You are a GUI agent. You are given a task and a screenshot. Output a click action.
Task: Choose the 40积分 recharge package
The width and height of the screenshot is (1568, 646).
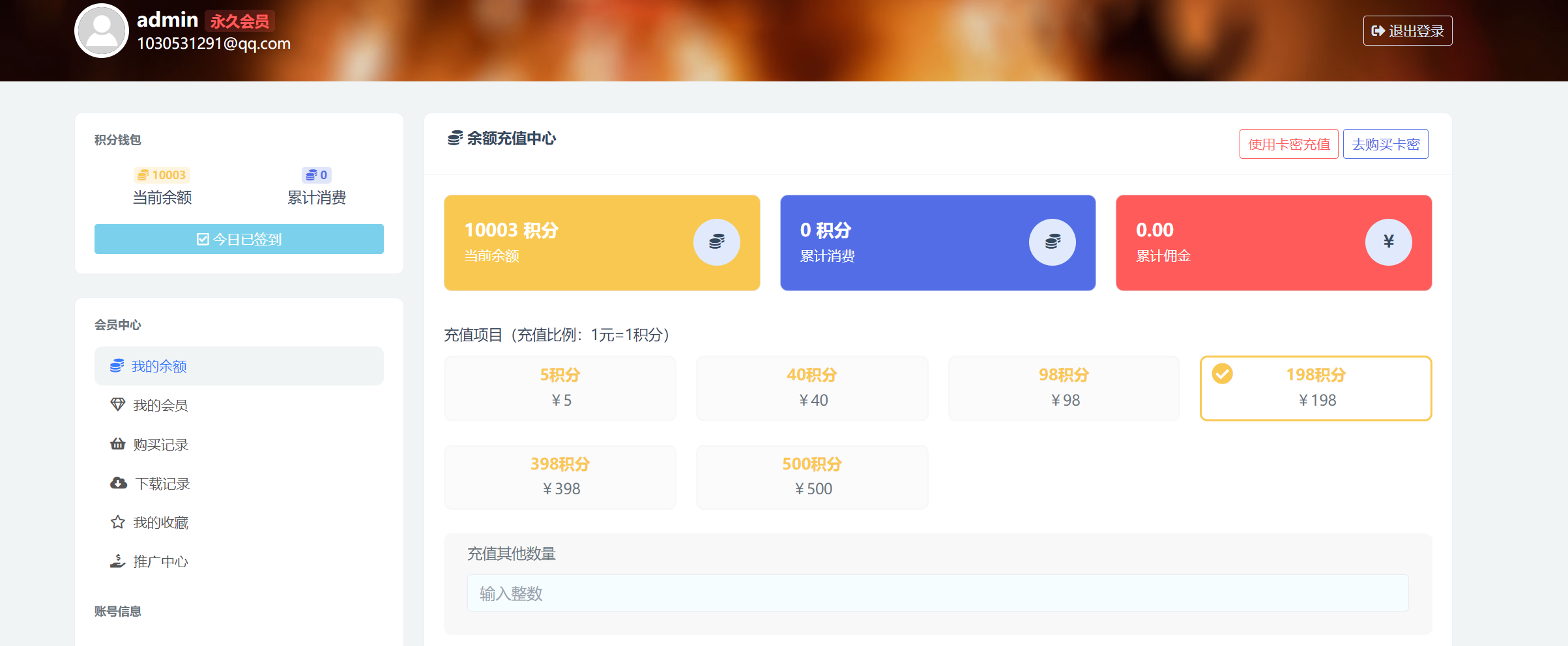click(x=812, y=388)
